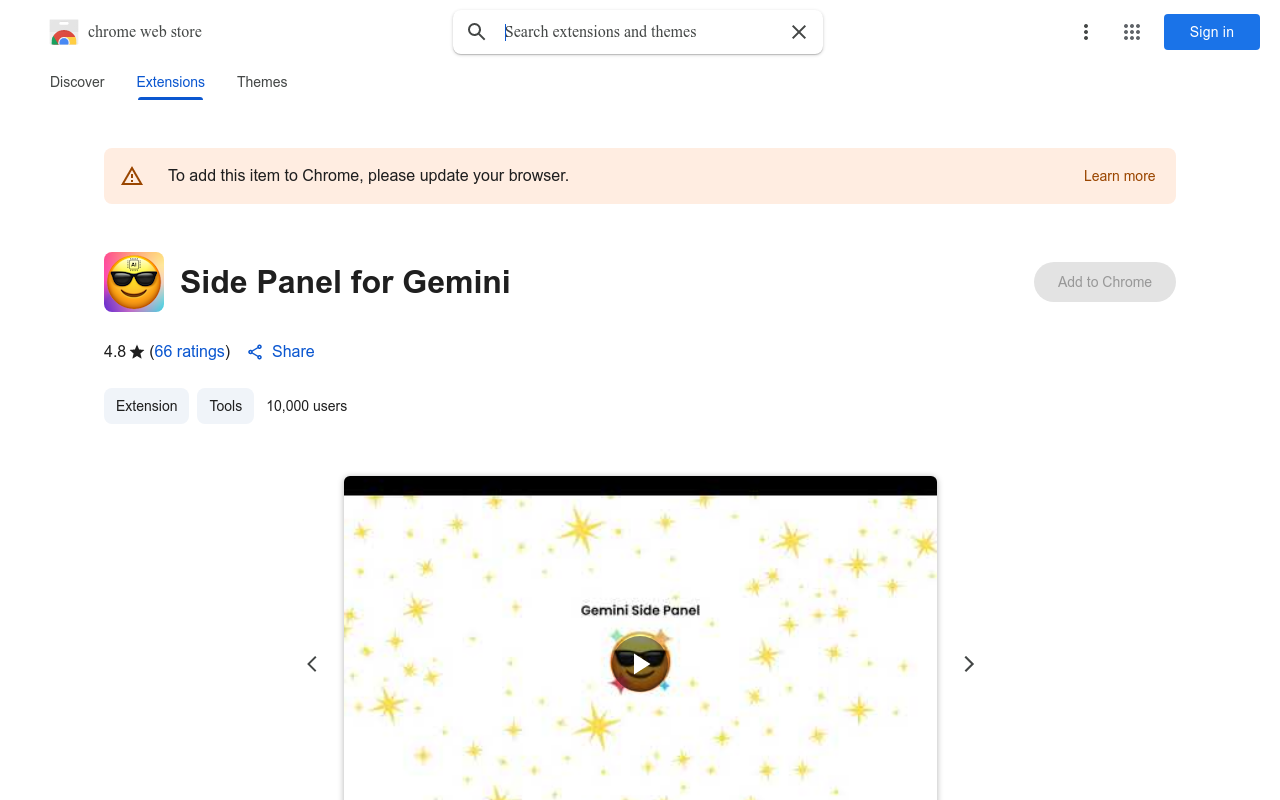Viewport: 1280px width, 800px height.
Task: Click the Side Panel for Gemini icon
Action: [134, 282]
